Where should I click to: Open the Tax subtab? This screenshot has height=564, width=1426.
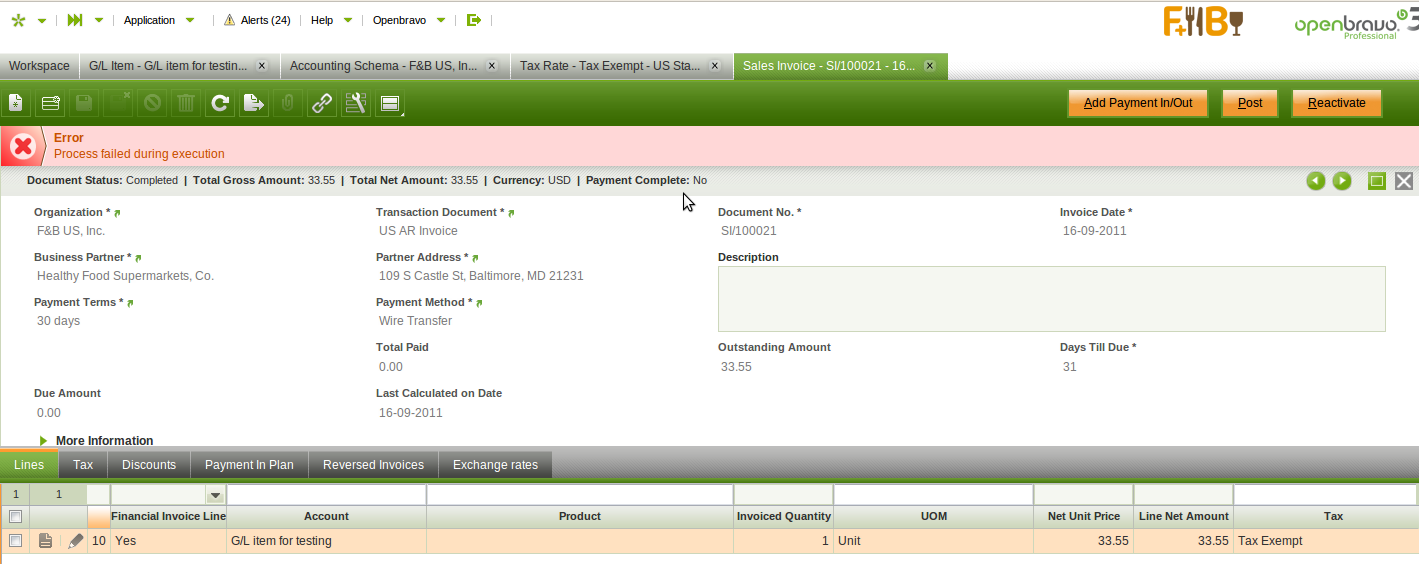pos(83,465)
